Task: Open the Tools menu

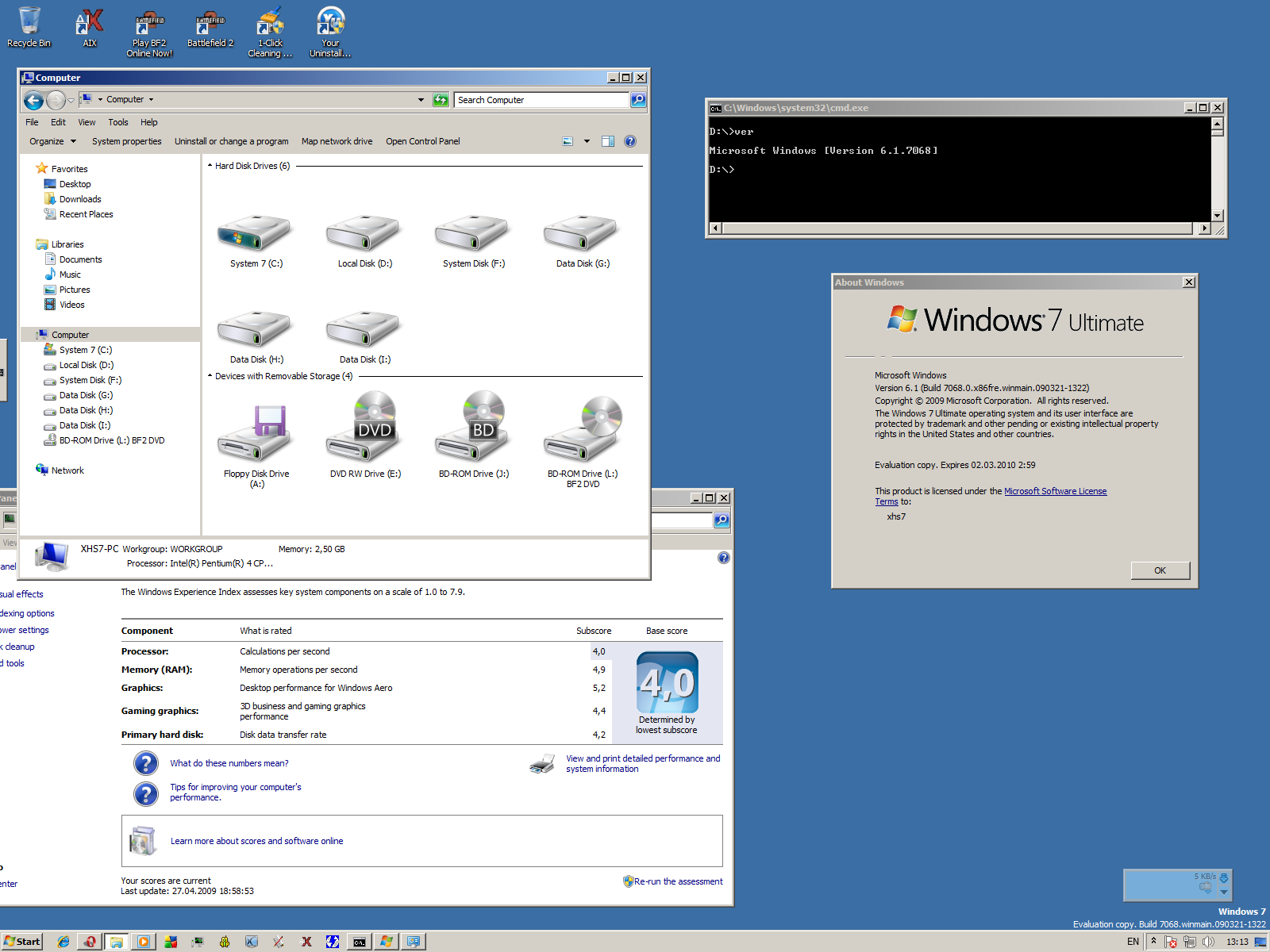Action: [x=118, y=122]
